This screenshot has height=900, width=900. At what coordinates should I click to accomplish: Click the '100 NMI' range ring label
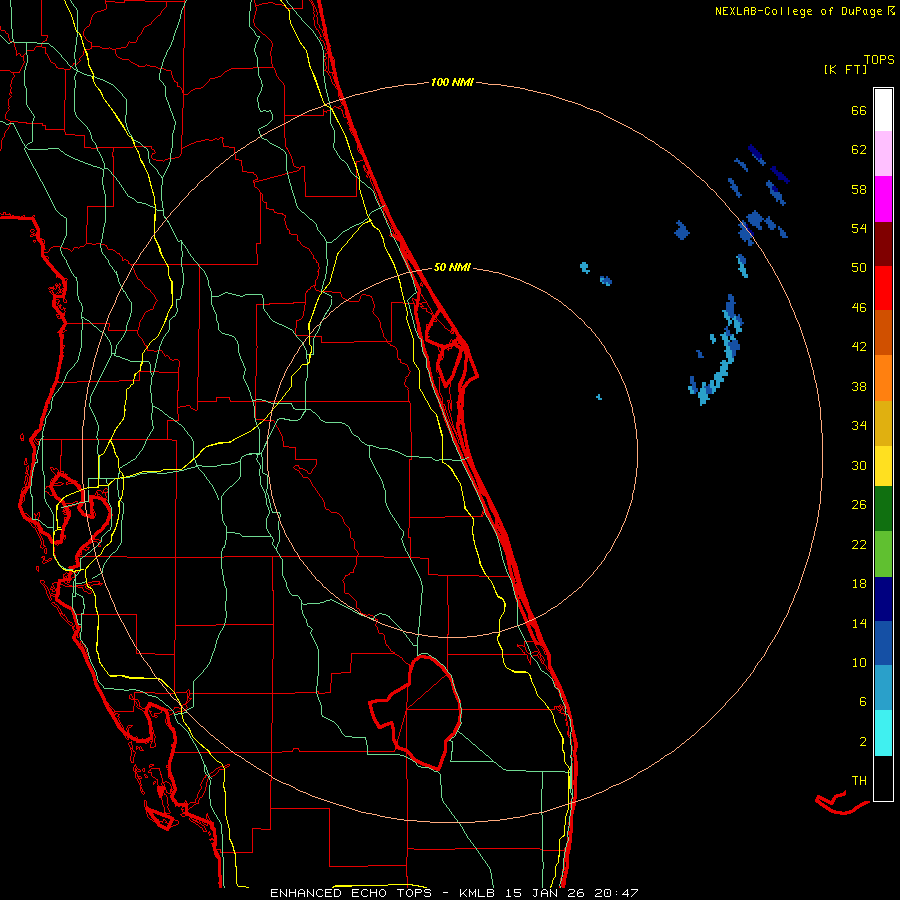452,82
